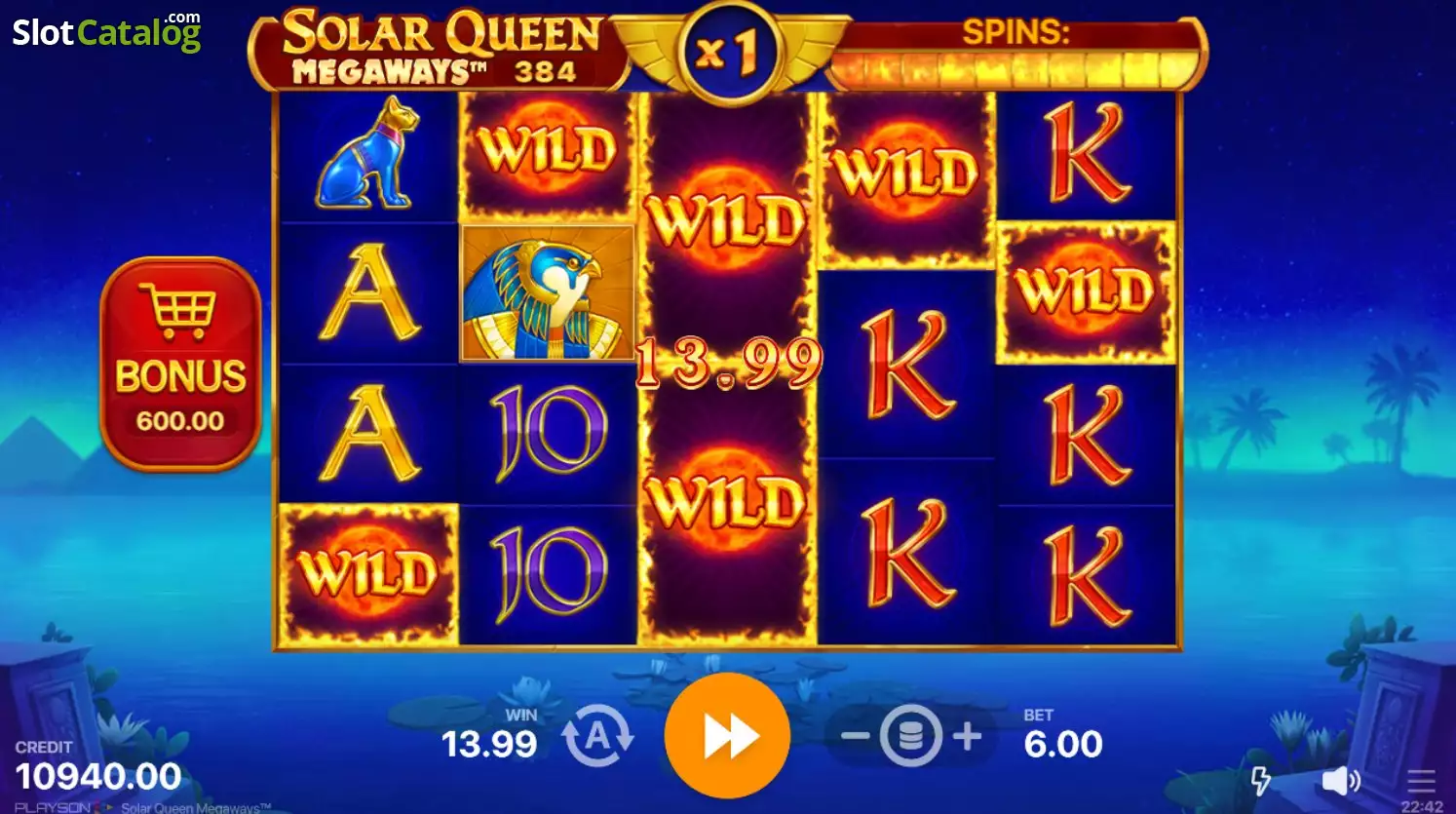Click the Spins progress bar
Viewport: 1456px width, 814px height.
click(1015, 69)
